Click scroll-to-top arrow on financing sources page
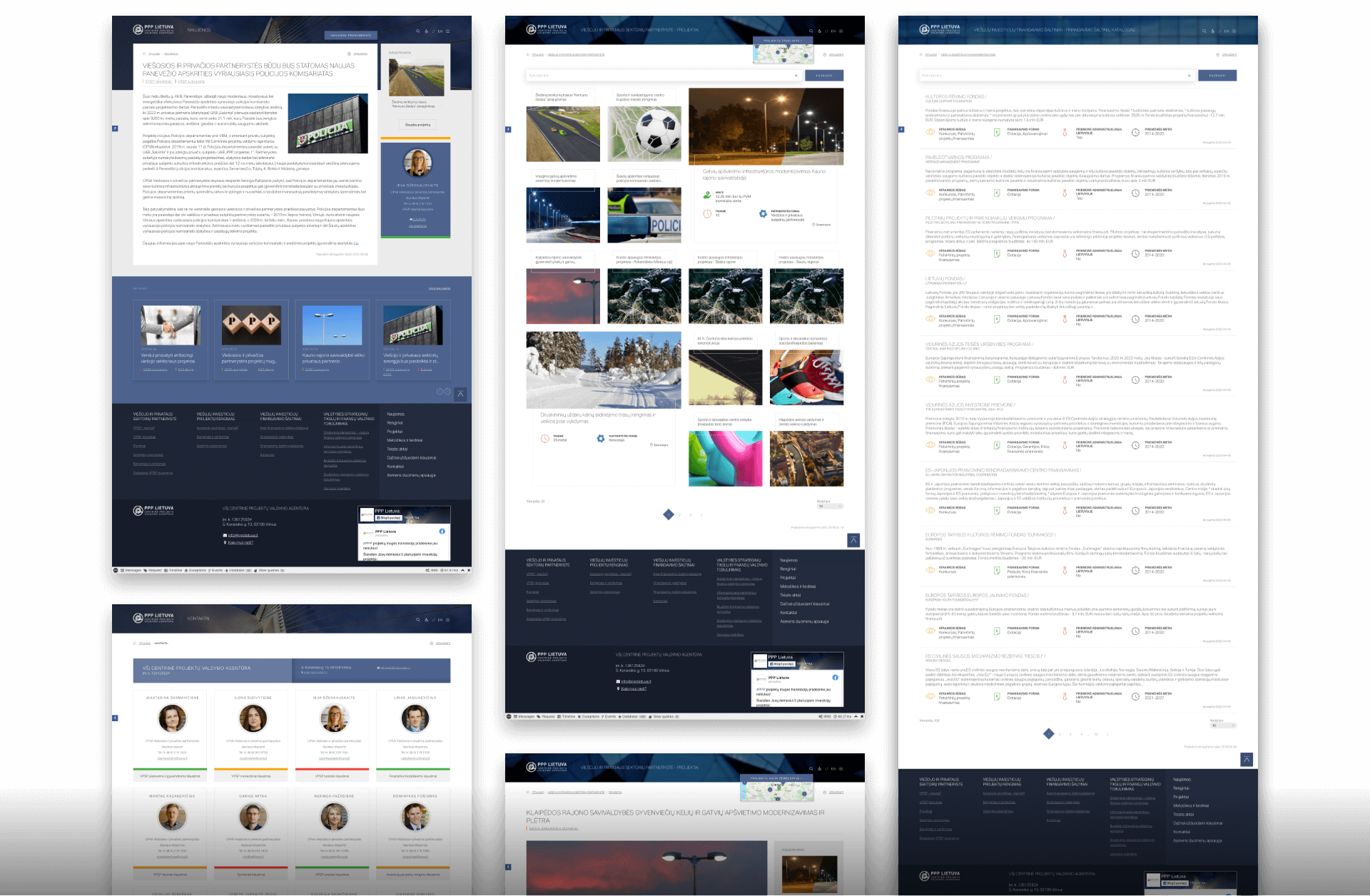1370x896 pixels. (1247, 760)
